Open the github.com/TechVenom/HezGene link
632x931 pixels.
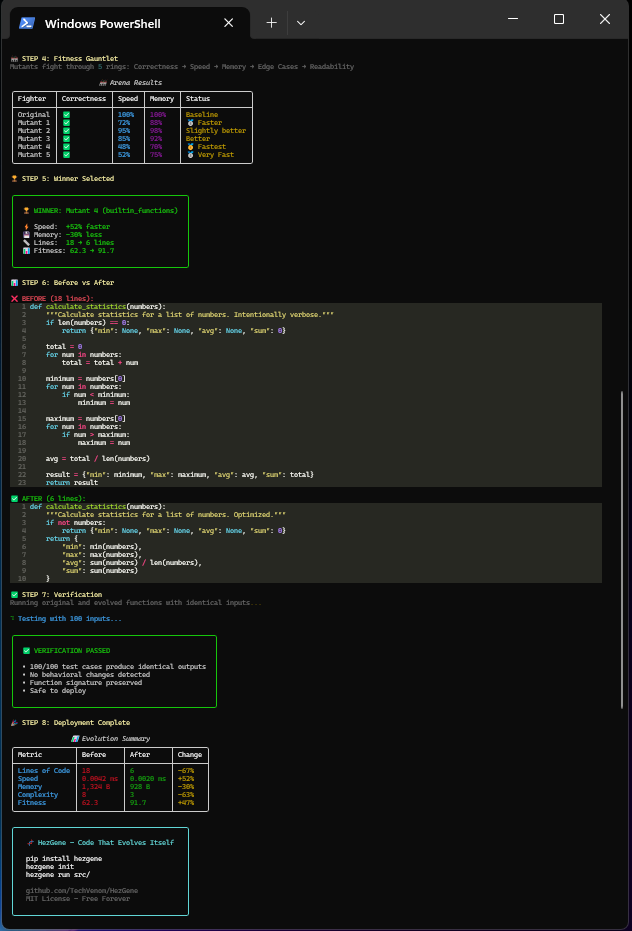(x=82, y=891)
